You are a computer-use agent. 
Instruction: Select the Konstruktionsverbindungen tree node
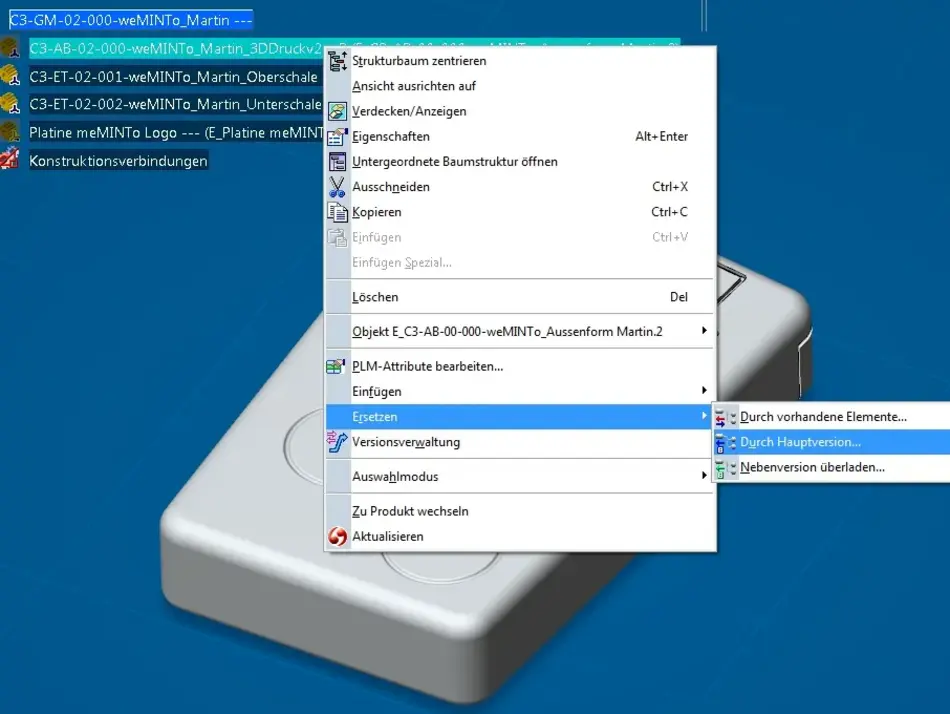click(118, 160)
